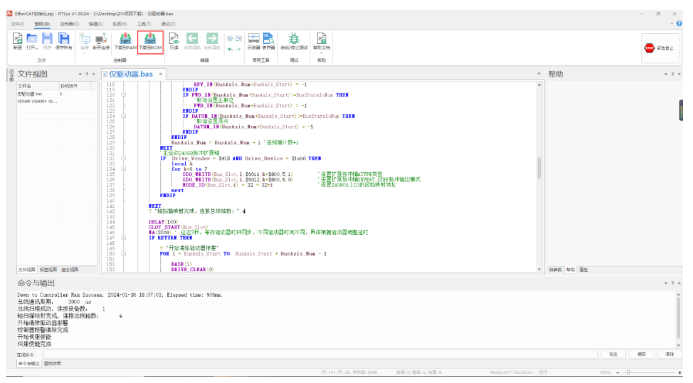Select the 仅驱动器.bas row in file list

[56, 94]
